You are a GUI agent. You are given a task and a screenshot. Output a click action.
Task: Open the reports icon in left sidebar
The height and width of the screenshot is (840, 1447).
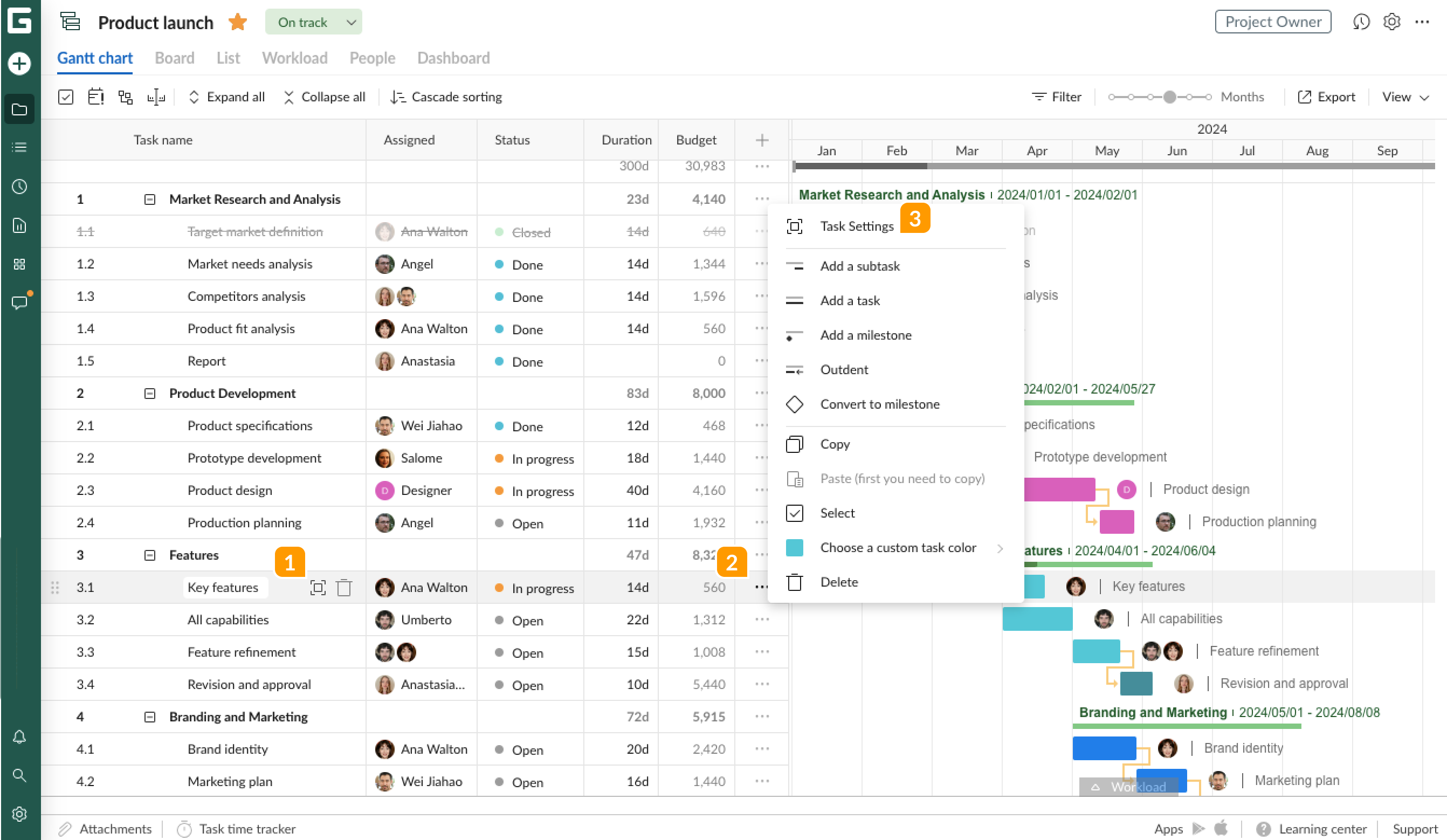[19, 225]
